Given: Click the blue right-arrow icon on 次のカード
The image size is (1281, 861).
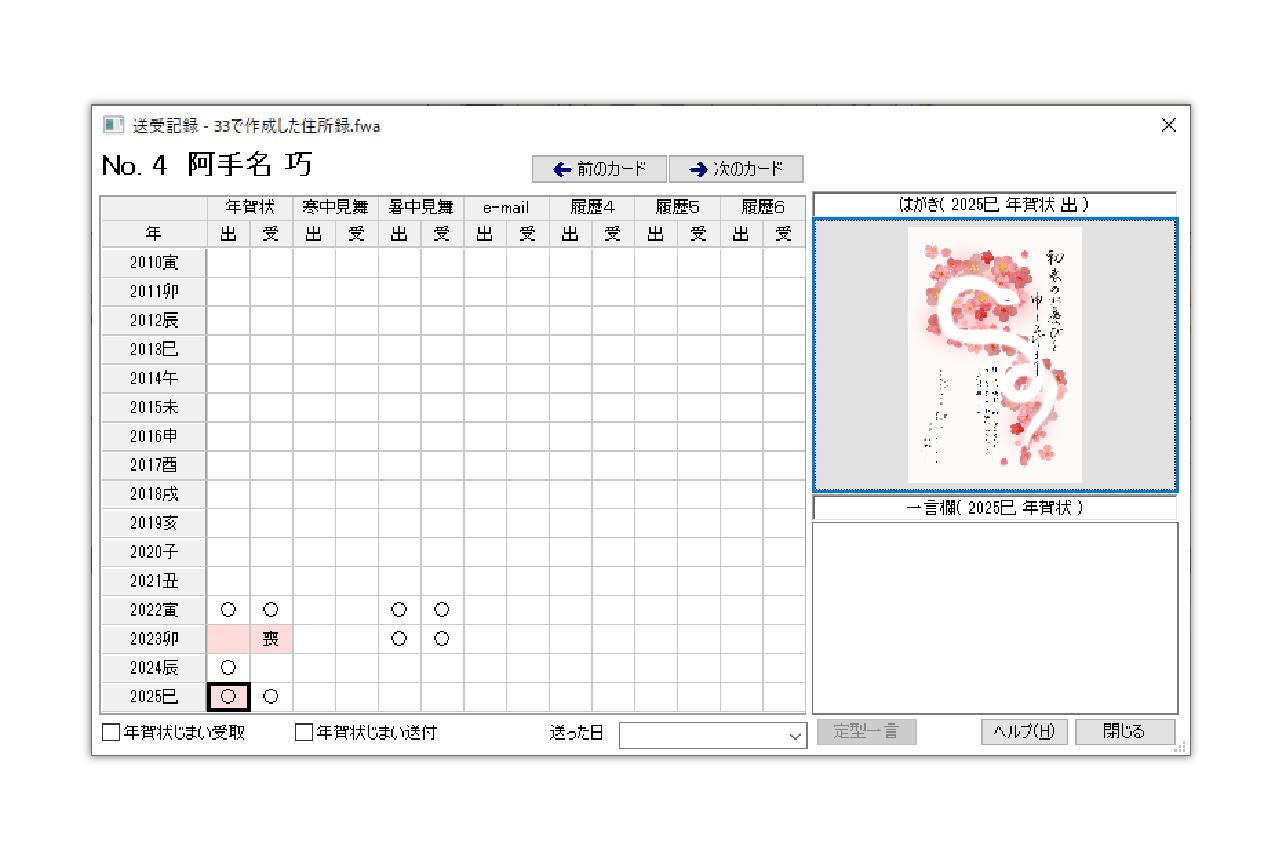Looking at the screenshot, I should click(x=696, y=168).
